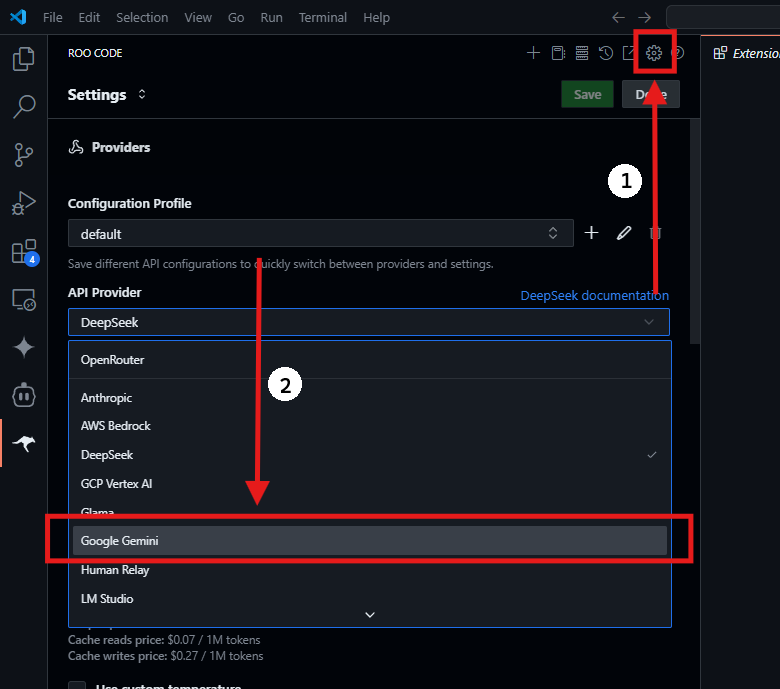Click the VS Code logo icon

click(x=18, y=17)
